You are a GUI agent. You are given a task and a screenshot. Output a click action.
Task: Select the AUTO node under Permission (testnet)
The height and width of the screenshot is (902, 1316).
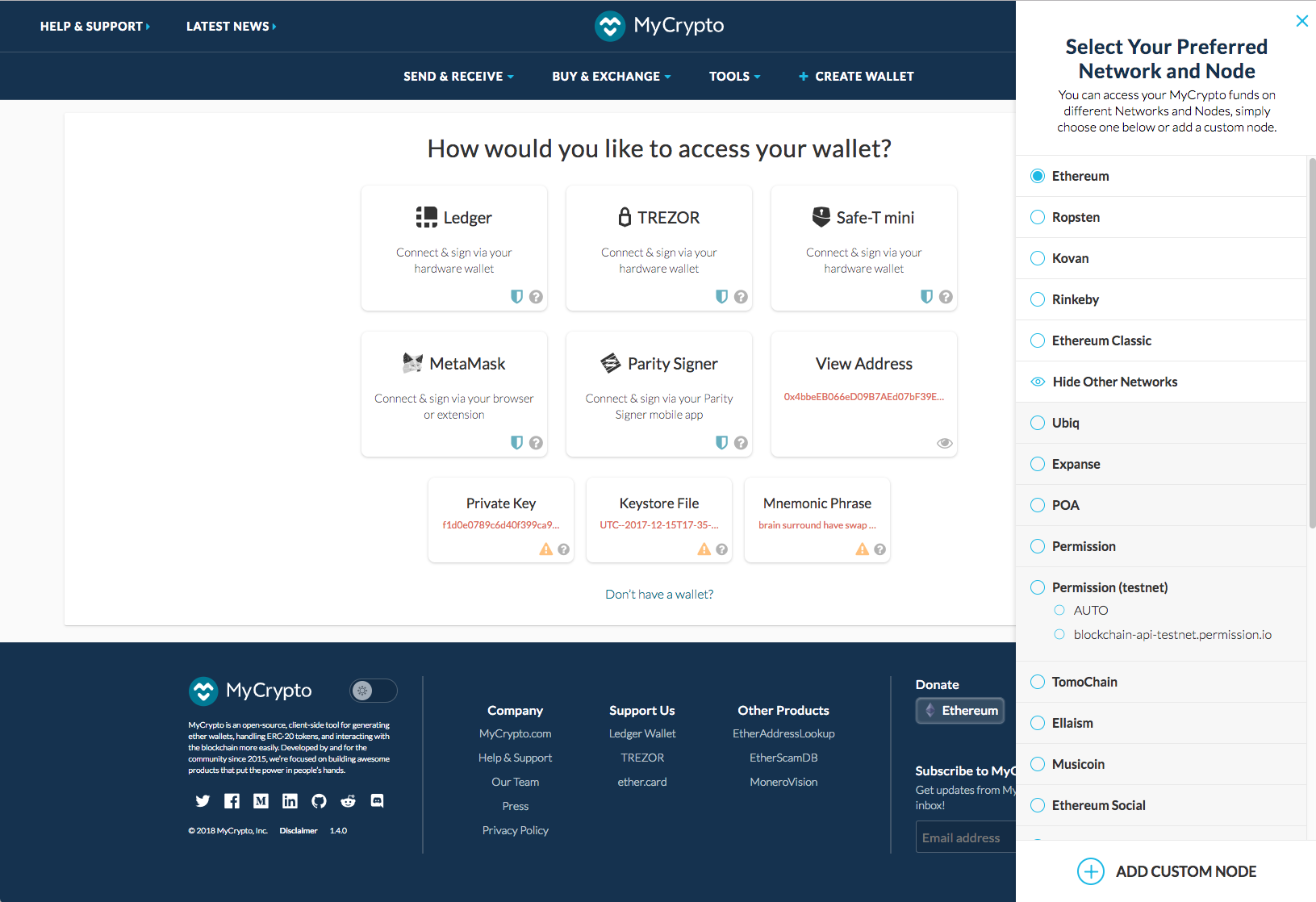pos(1082,611)
